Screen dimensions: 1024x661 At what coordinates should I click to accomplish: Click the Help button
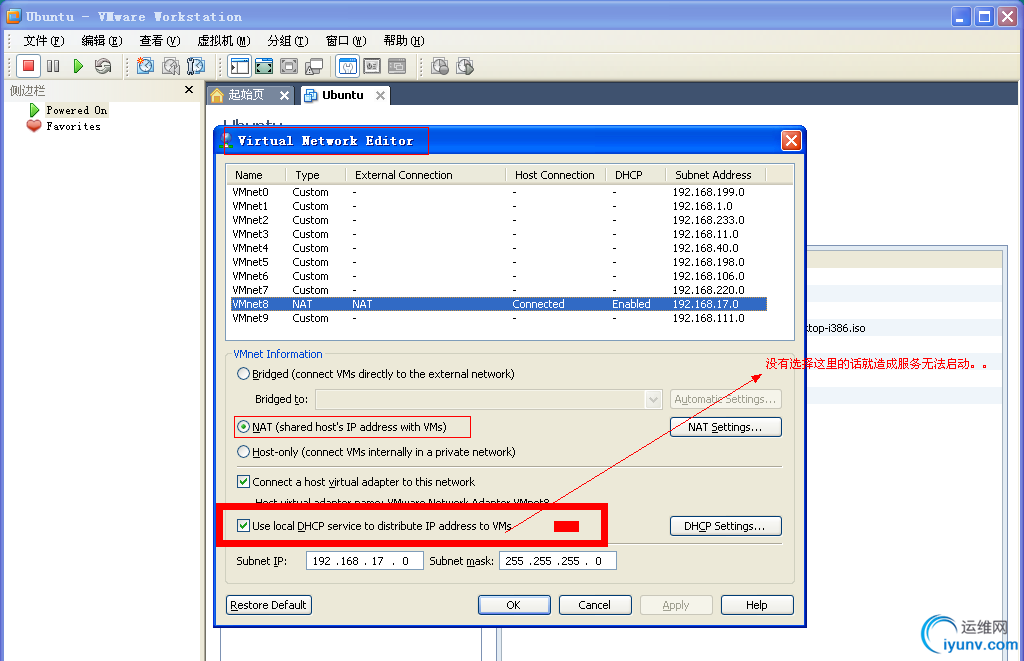(x=757, y=605)
